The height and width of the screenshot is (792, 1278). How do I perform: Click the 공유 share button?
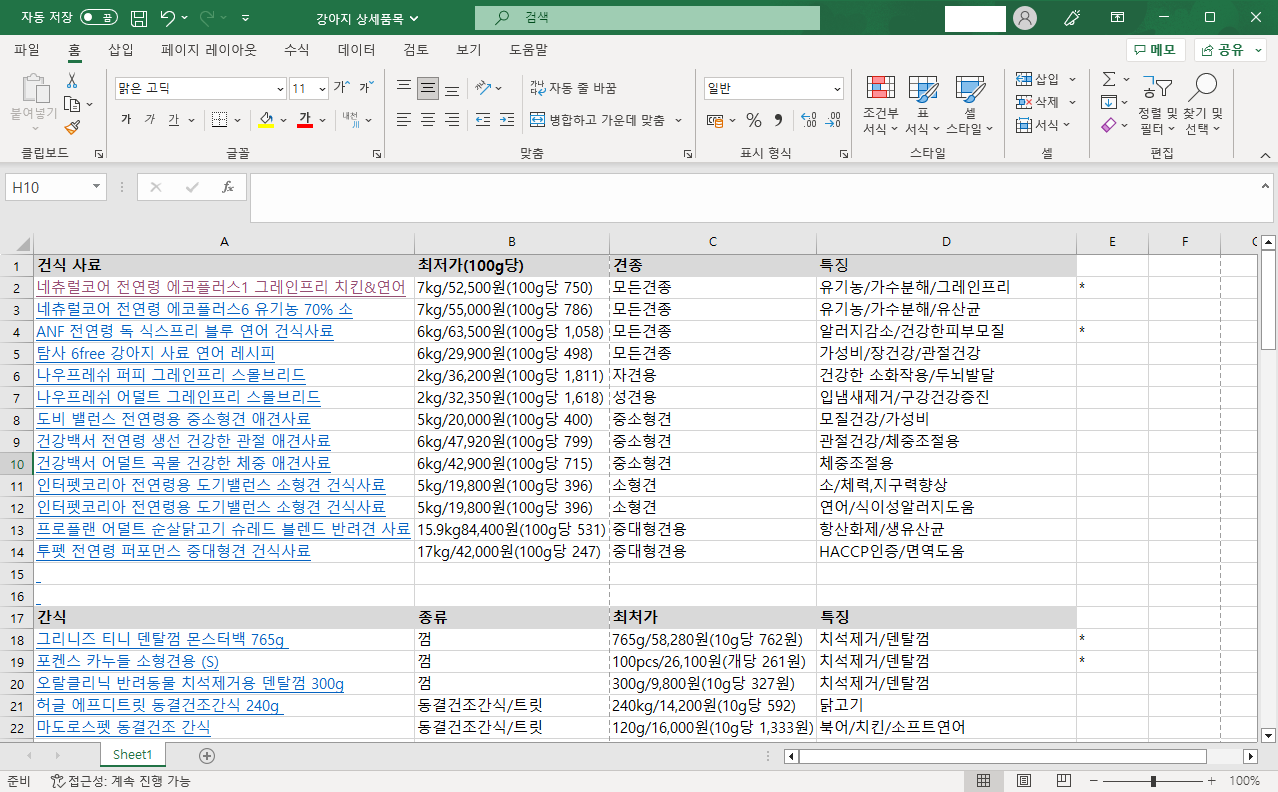[1231, 50]
